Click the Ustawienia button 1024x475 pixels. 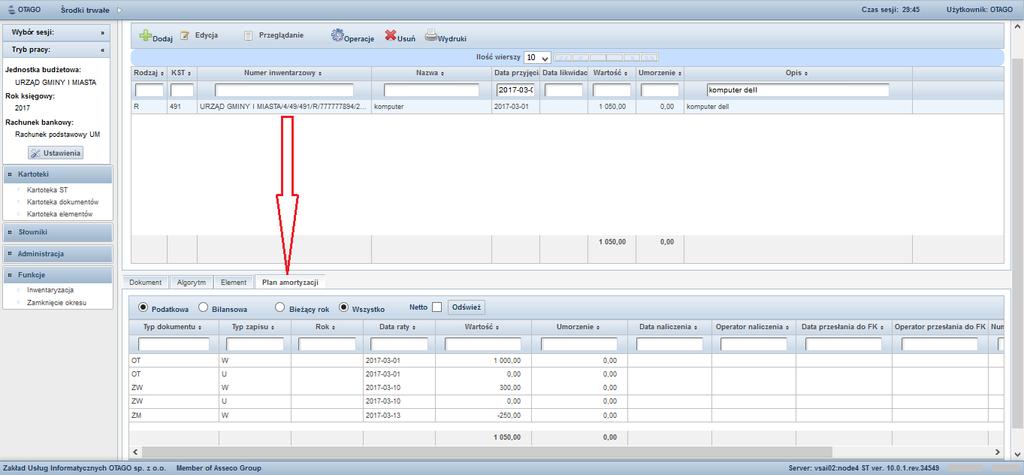pos(56,153)
